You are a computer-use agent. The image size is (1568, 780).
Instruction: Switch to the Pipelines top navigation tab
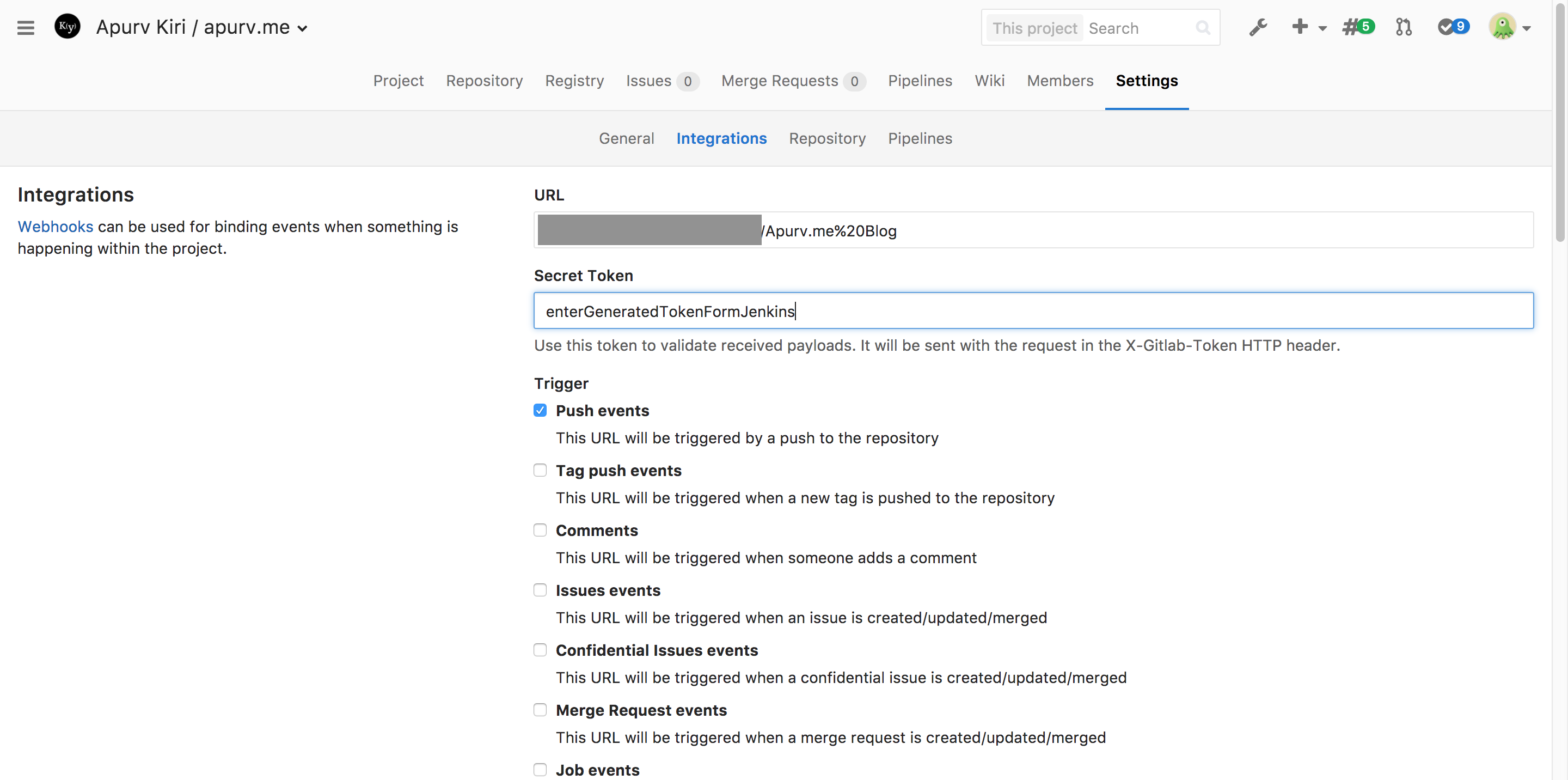920,81
